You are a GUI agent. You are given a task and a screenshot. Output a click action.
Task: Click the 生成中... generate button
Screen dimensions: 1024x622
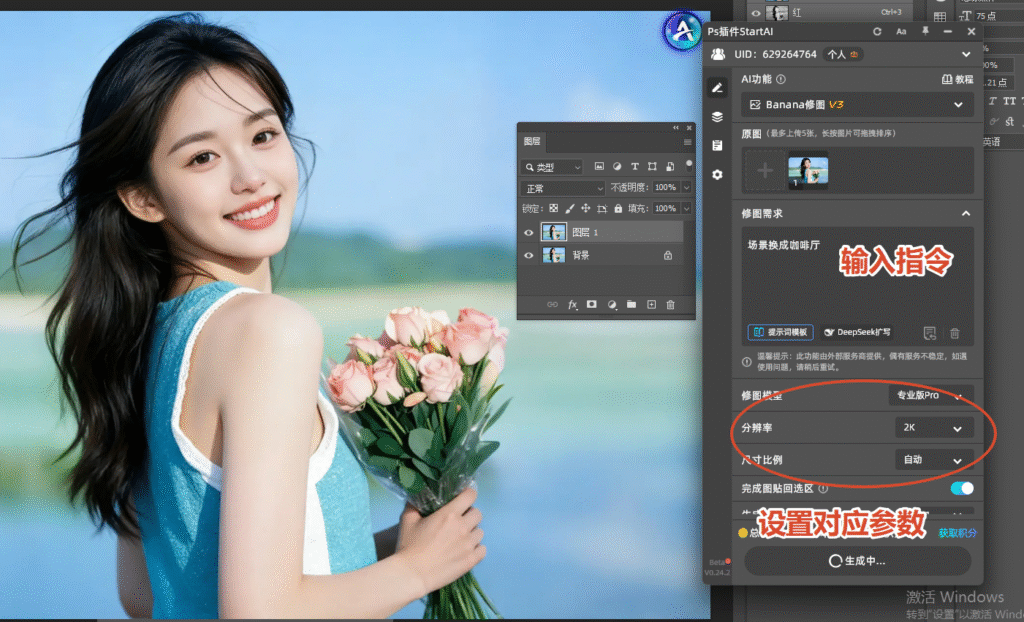857,561
